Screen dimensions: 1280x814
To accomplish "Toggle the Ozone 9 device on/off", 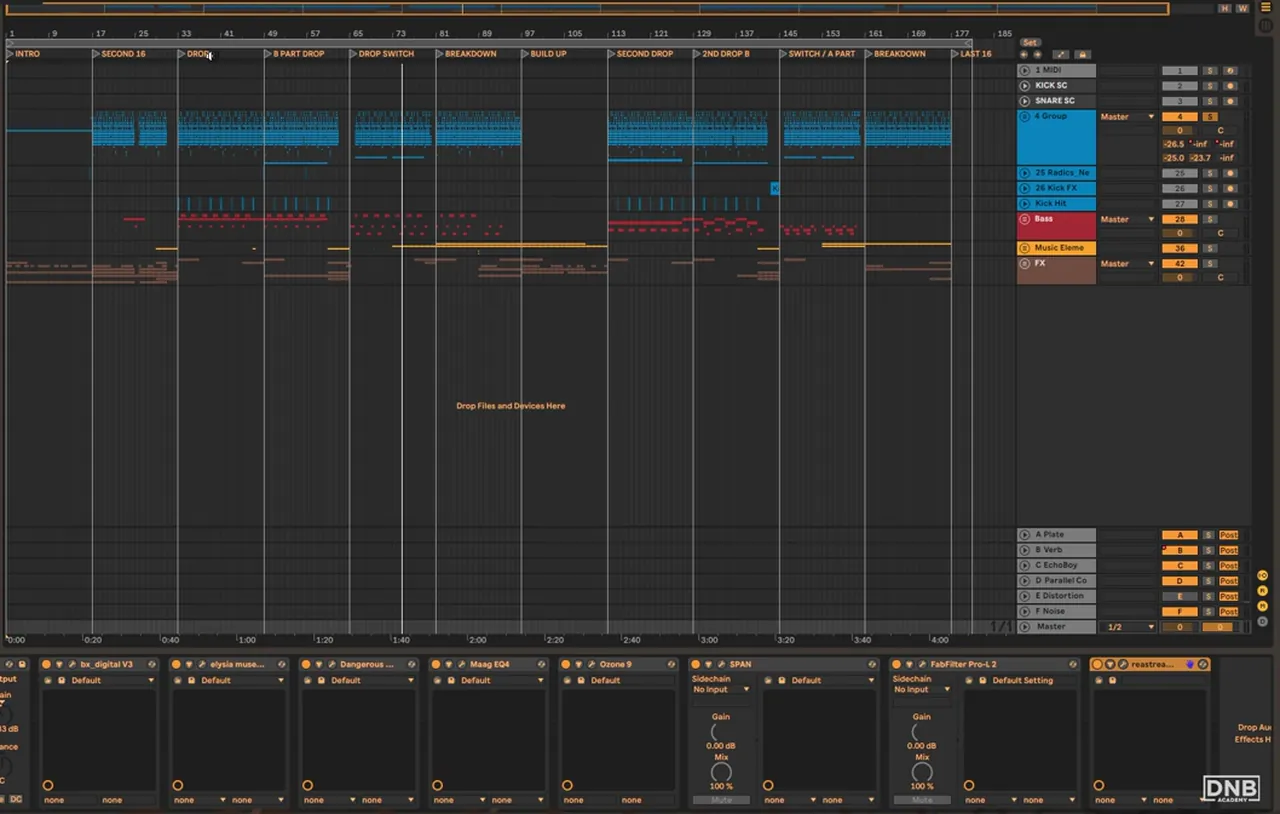I will point(566,664).
